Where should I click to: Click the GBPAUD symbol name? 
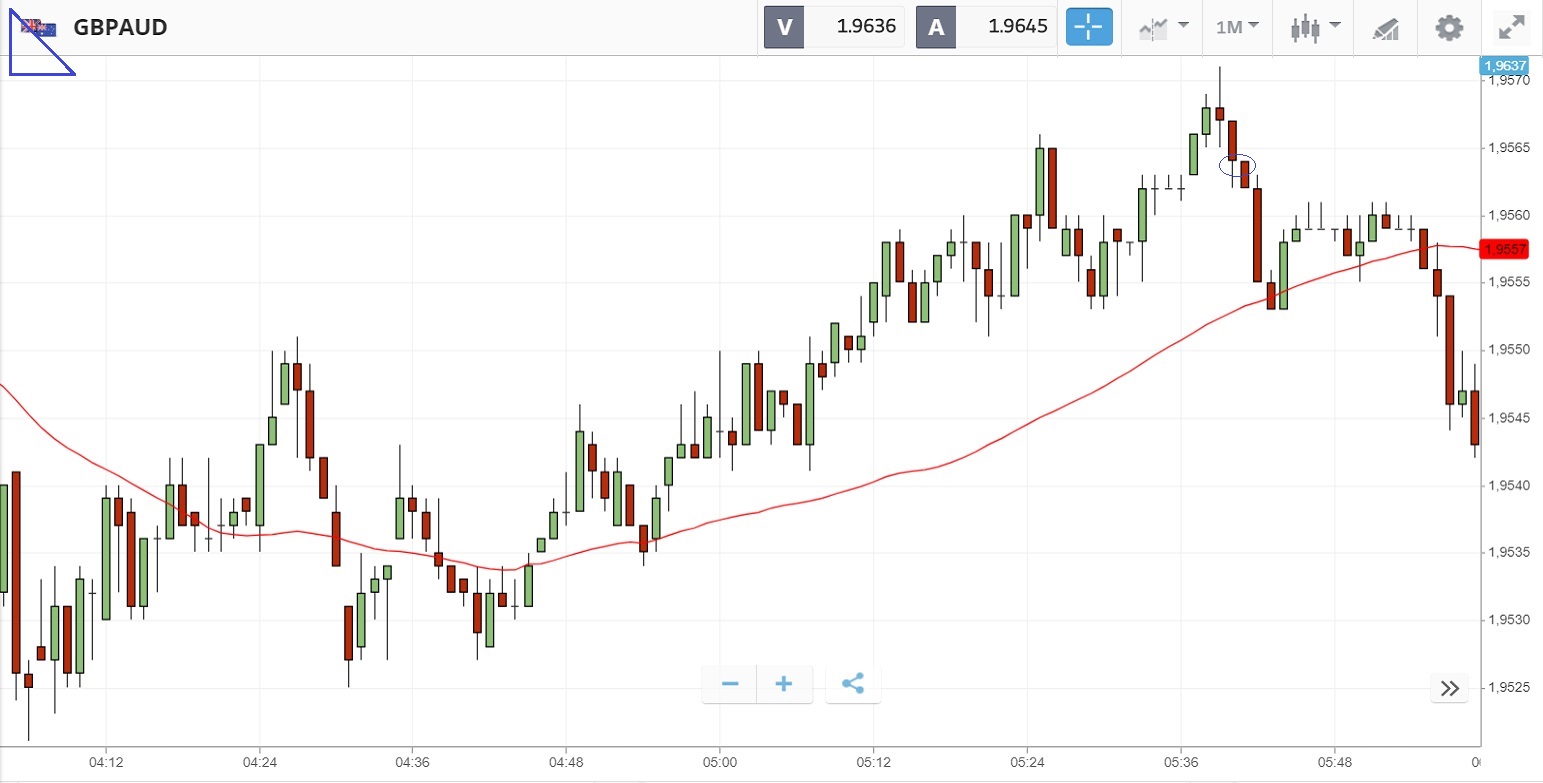tap(120, 27)
